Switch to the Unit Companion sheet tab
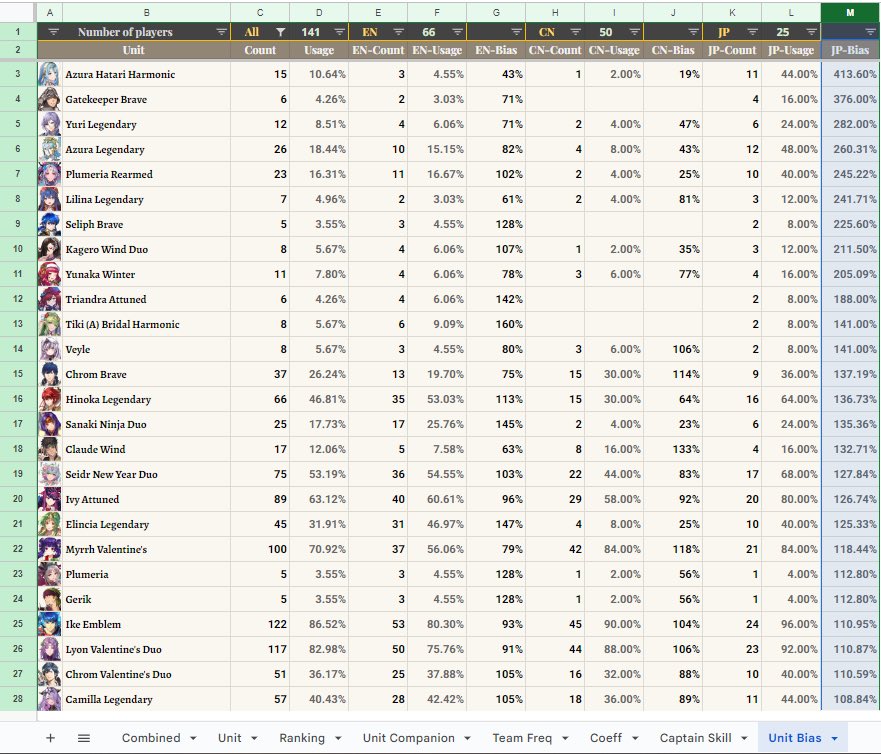This screenshot has width=881, height=754. click(408, 738)
